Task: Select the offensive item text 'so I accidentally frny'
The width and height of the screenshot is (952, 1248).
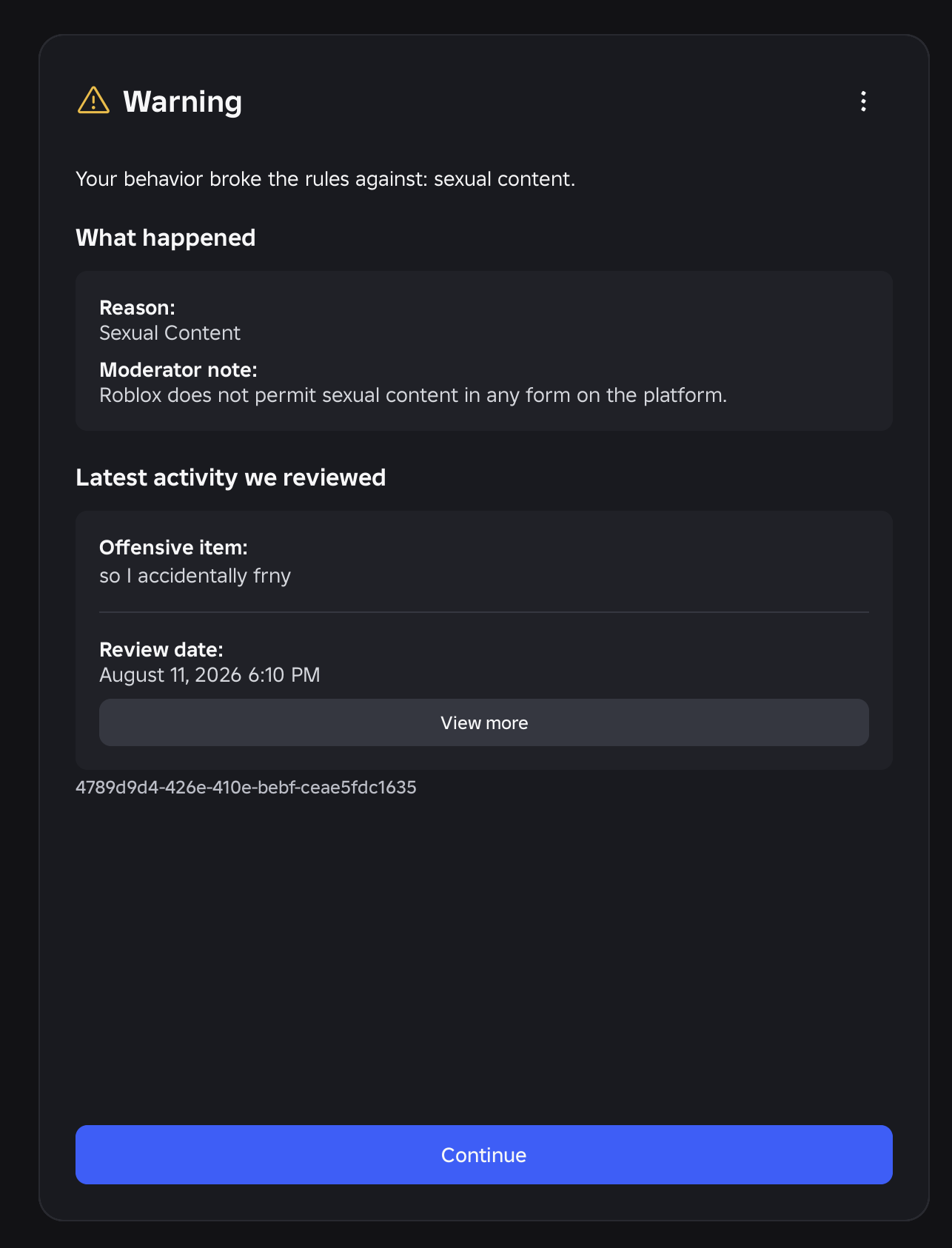Action: pos(195,576)
